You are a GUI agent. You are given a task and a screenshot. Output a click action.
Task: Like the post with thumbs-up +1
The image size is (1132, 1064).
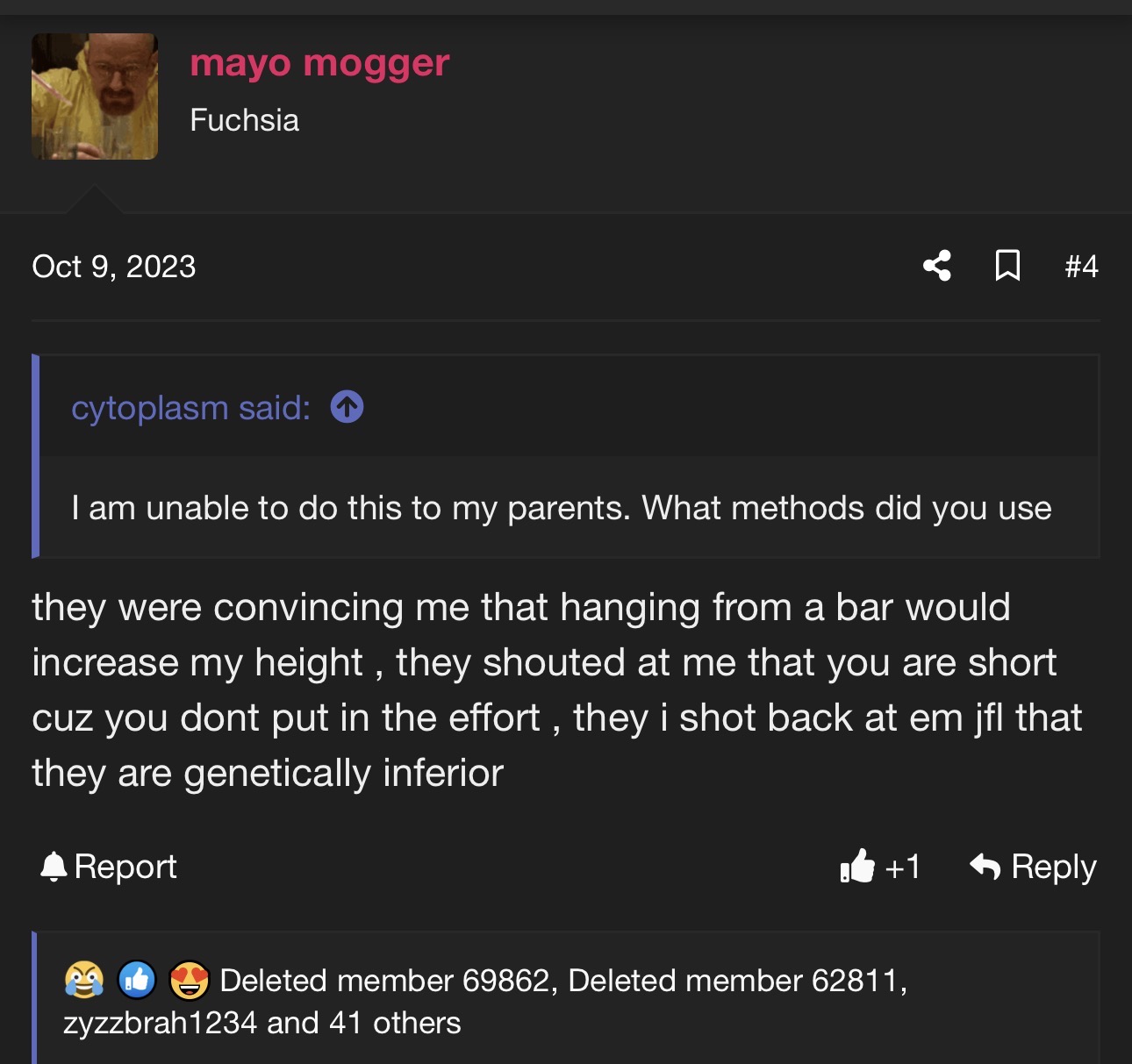coord(880,867)
